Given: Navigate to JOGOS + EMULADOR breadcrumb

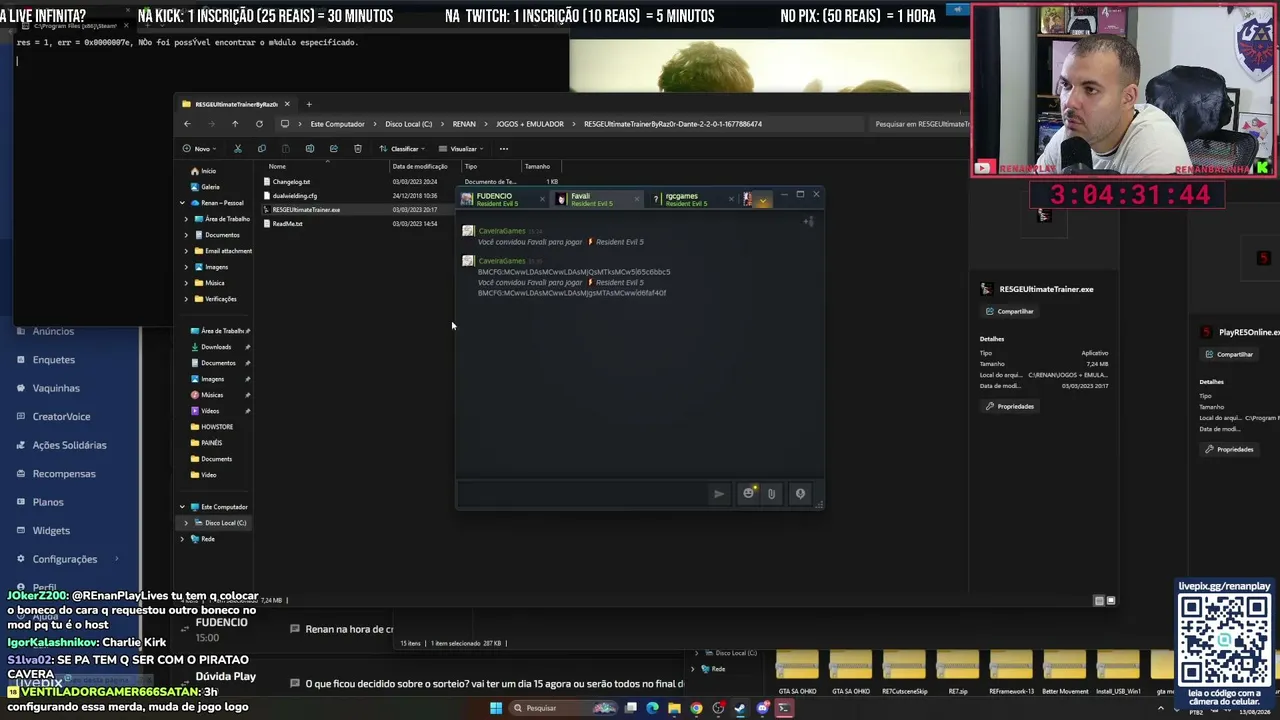Looking at the screenshot, I should (530, 124).
